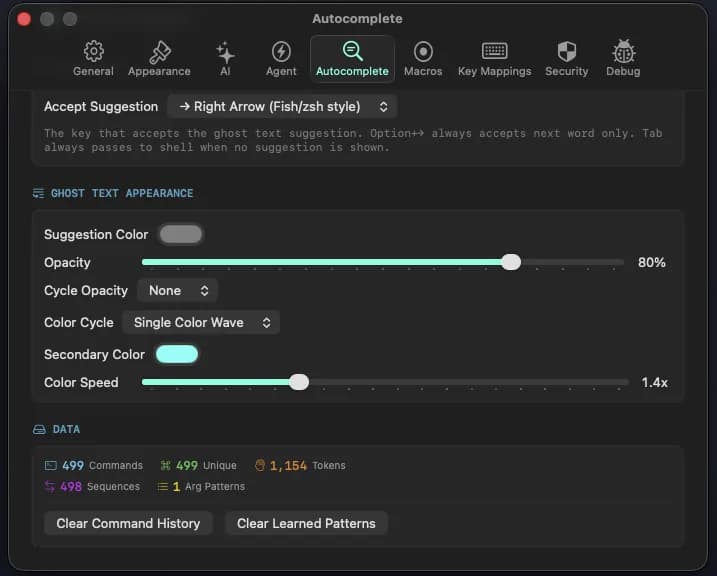Open the Accept Suggestion dropdown

[282, 107]
